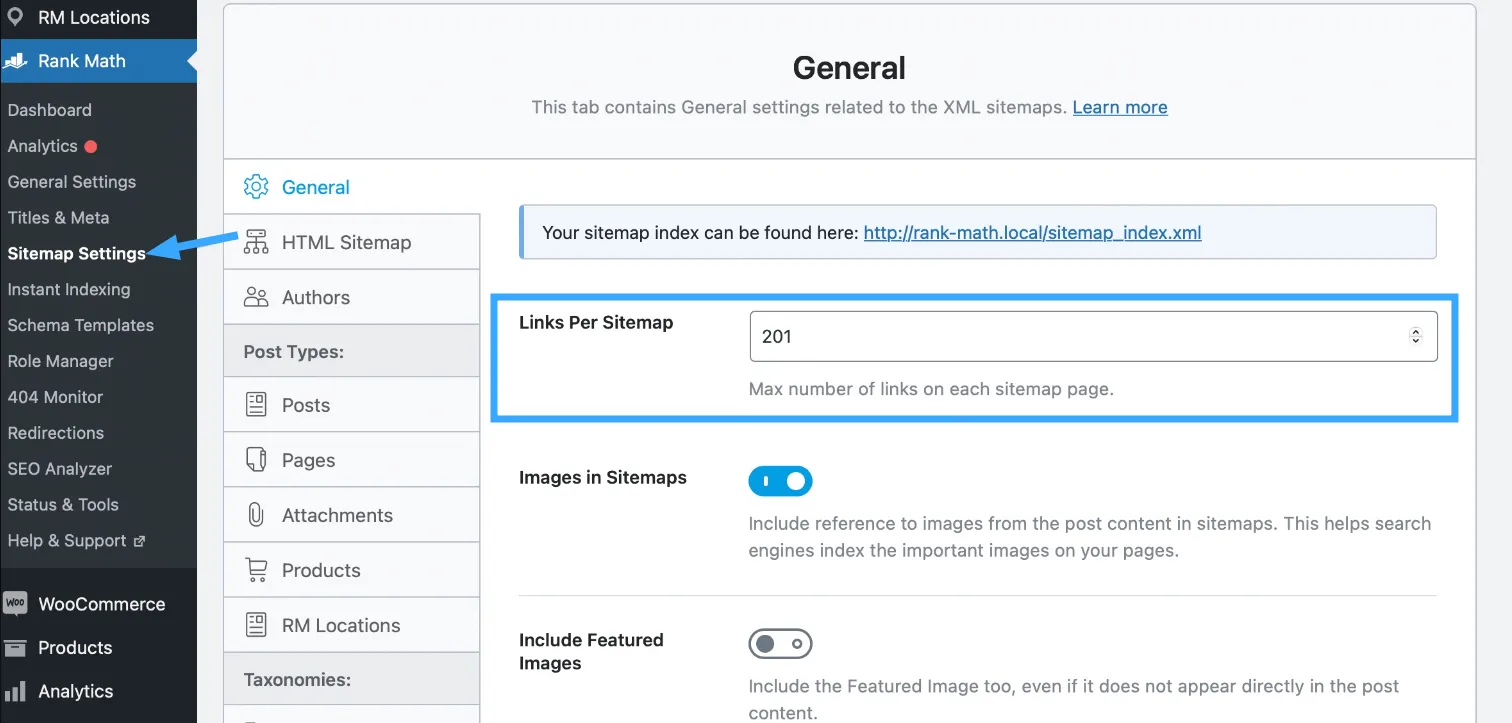Screen dimensions: 1512x723
Task: Click the increment arrow on Links Per Sitemap
Action: click(x=1415, y=331)
